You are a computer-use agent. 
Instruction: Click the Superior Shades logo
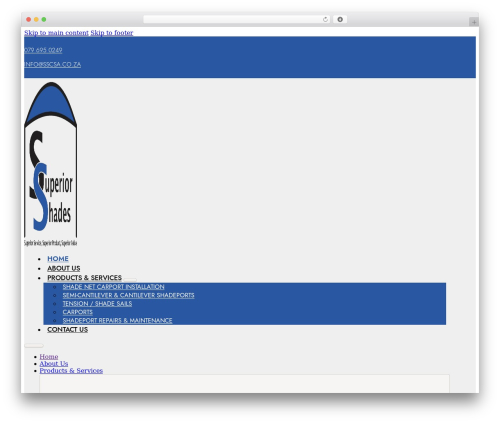[x=51, y=164]
